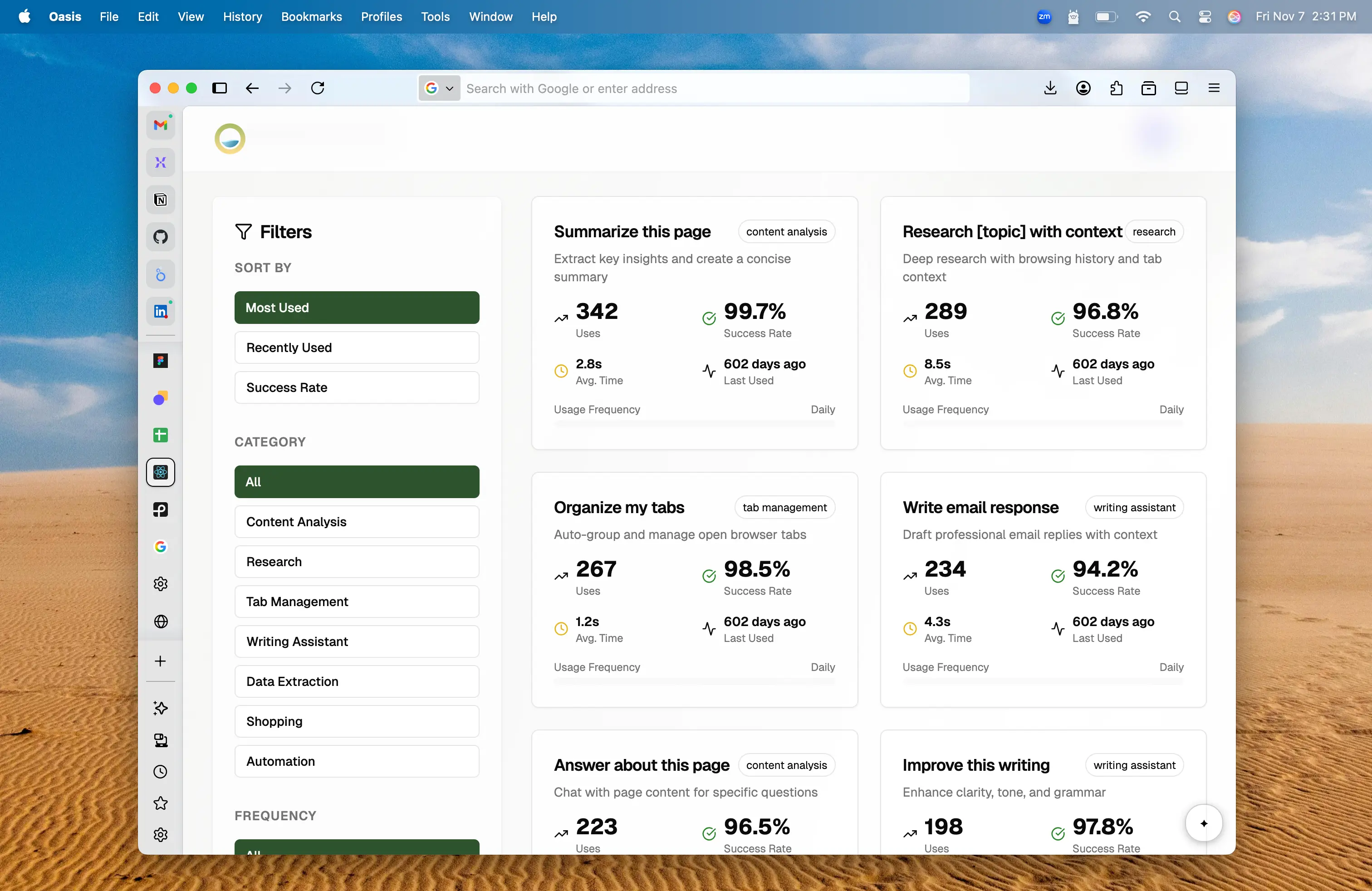Select the Data Extraction category
The height and width of the screenshot is (891, 1372).
356,681
